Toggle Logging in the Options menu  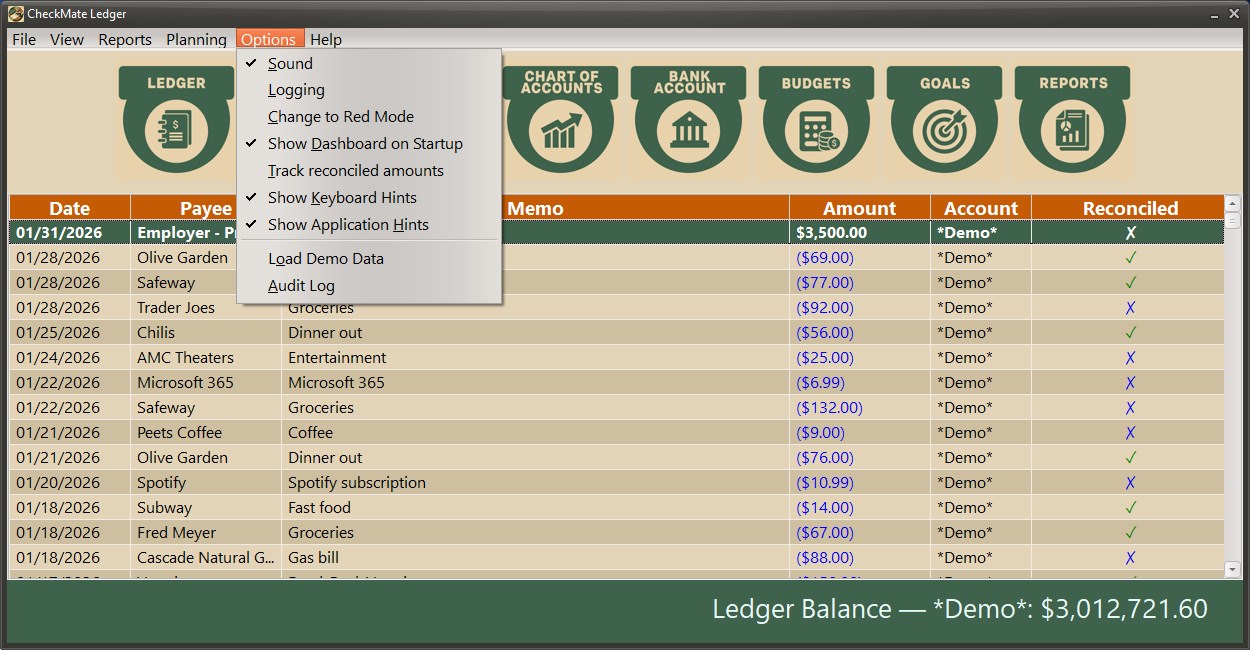pos(369,90)
